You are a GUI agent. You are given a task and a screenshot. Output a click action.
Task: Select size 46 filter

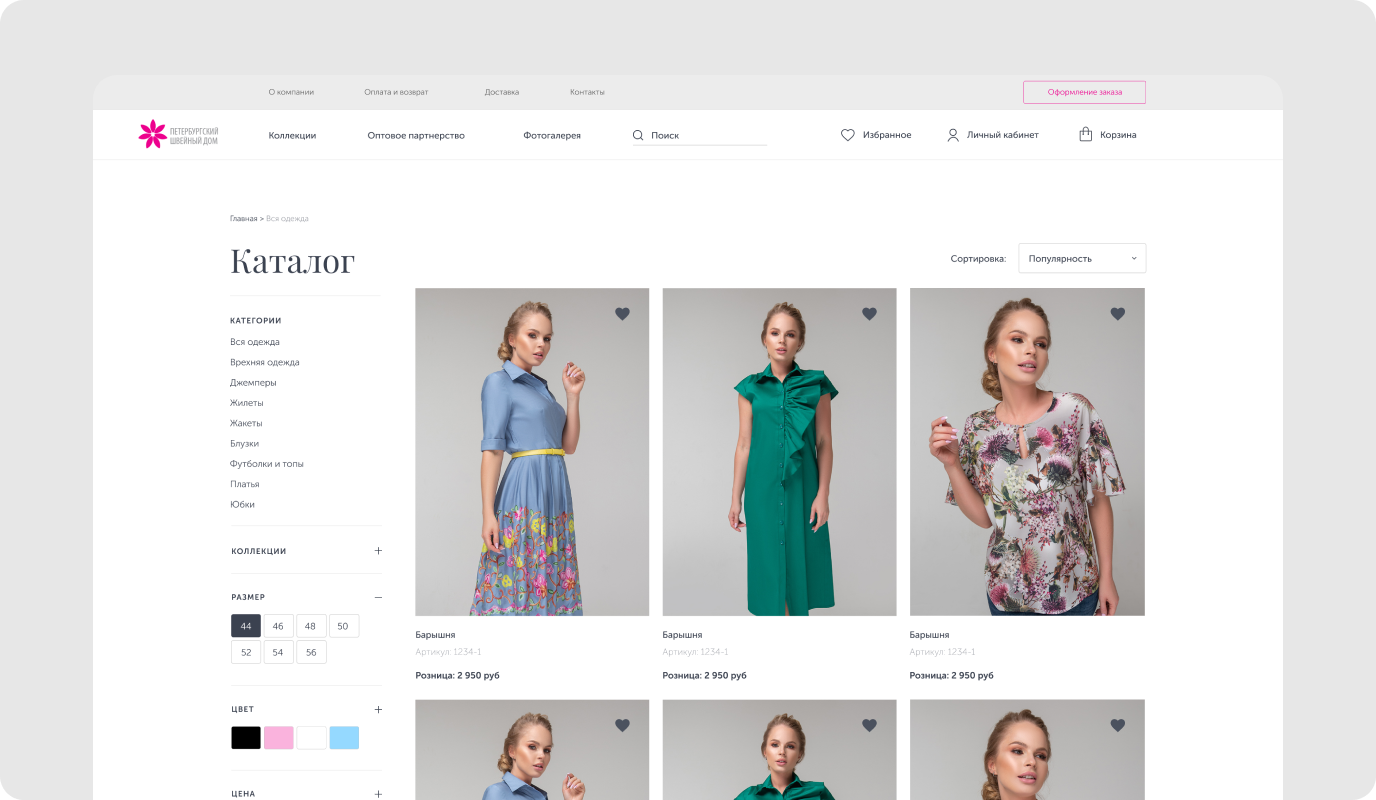[278, 626]
